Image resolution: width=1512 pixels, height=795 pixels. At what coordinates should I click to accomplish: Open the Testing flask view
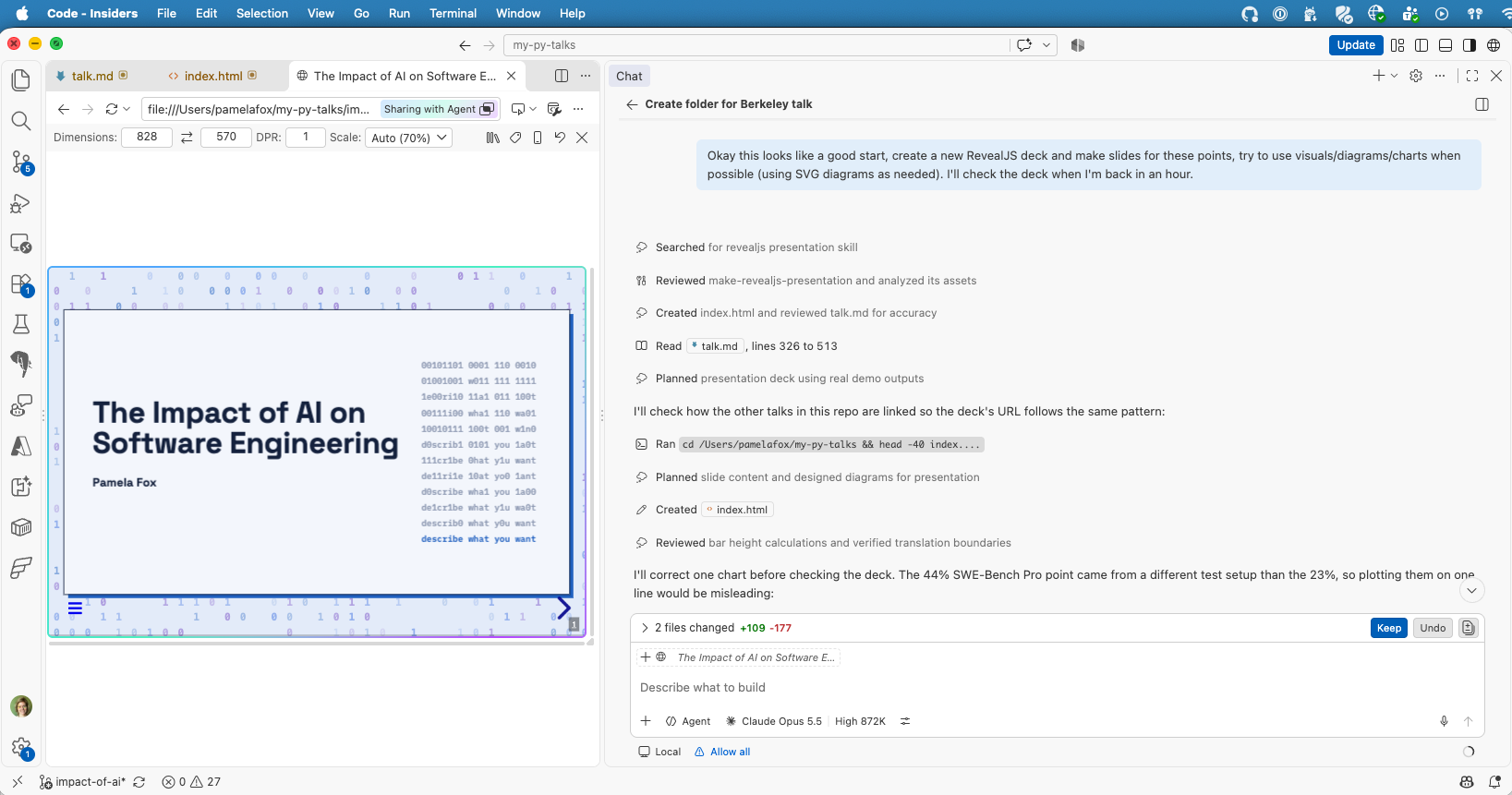(x=20, y=324)
